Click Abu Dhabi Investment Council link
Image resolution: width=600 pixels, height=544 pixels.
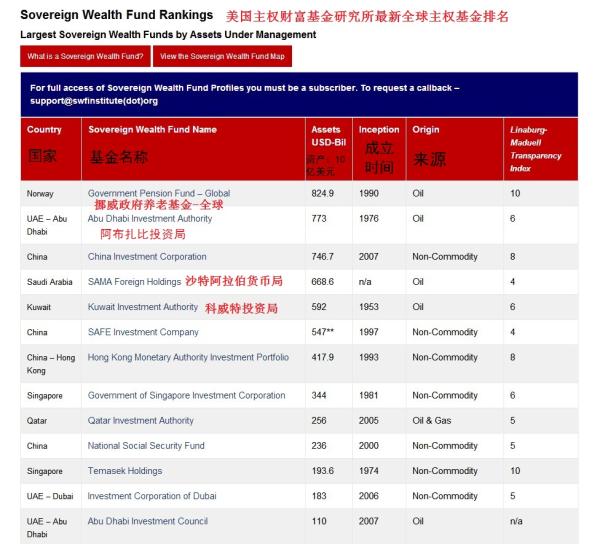tap(148, 521)
